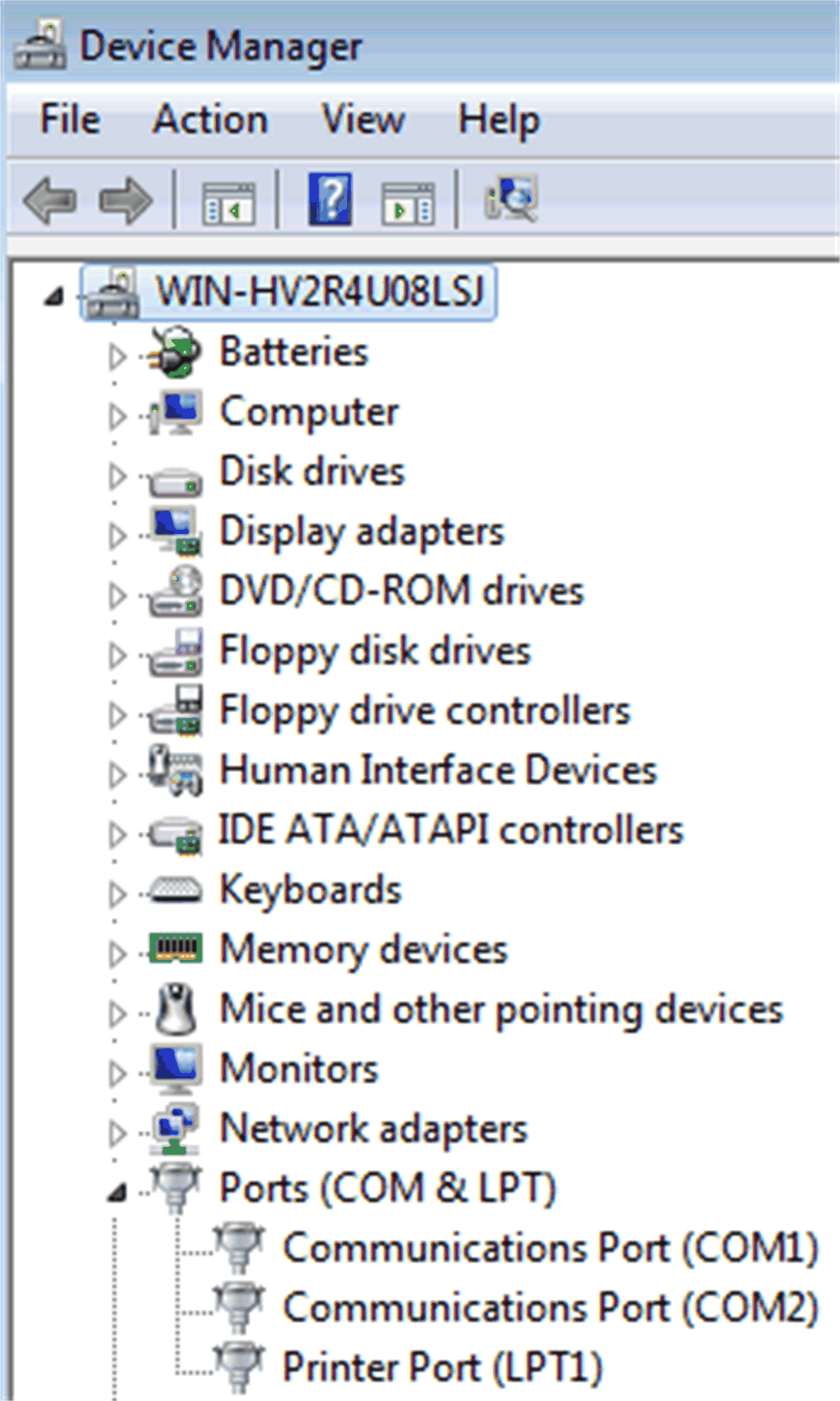The image size is (840, 1401).
Task: Click Scan for hardware changes icon
Action: click(x=512, y=198)
